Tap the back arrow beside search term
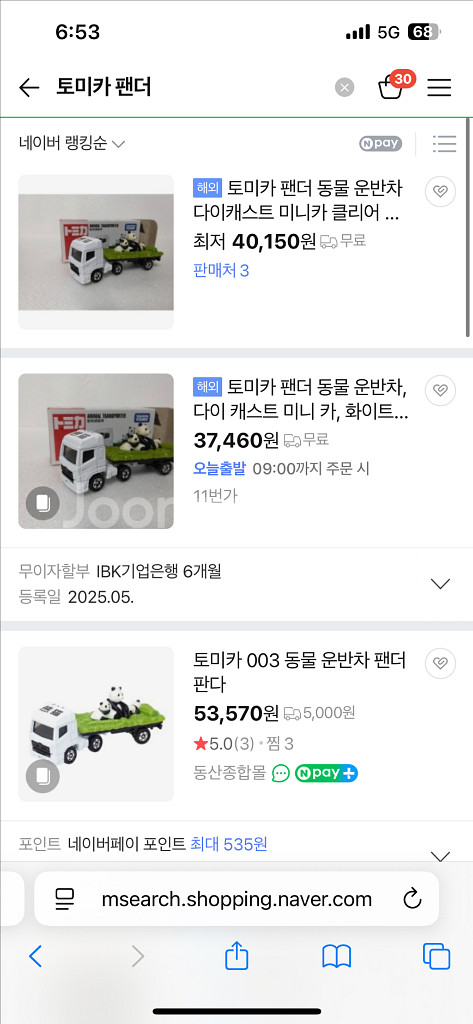This screenshot has height=1024, width=473. pos(29,87)
